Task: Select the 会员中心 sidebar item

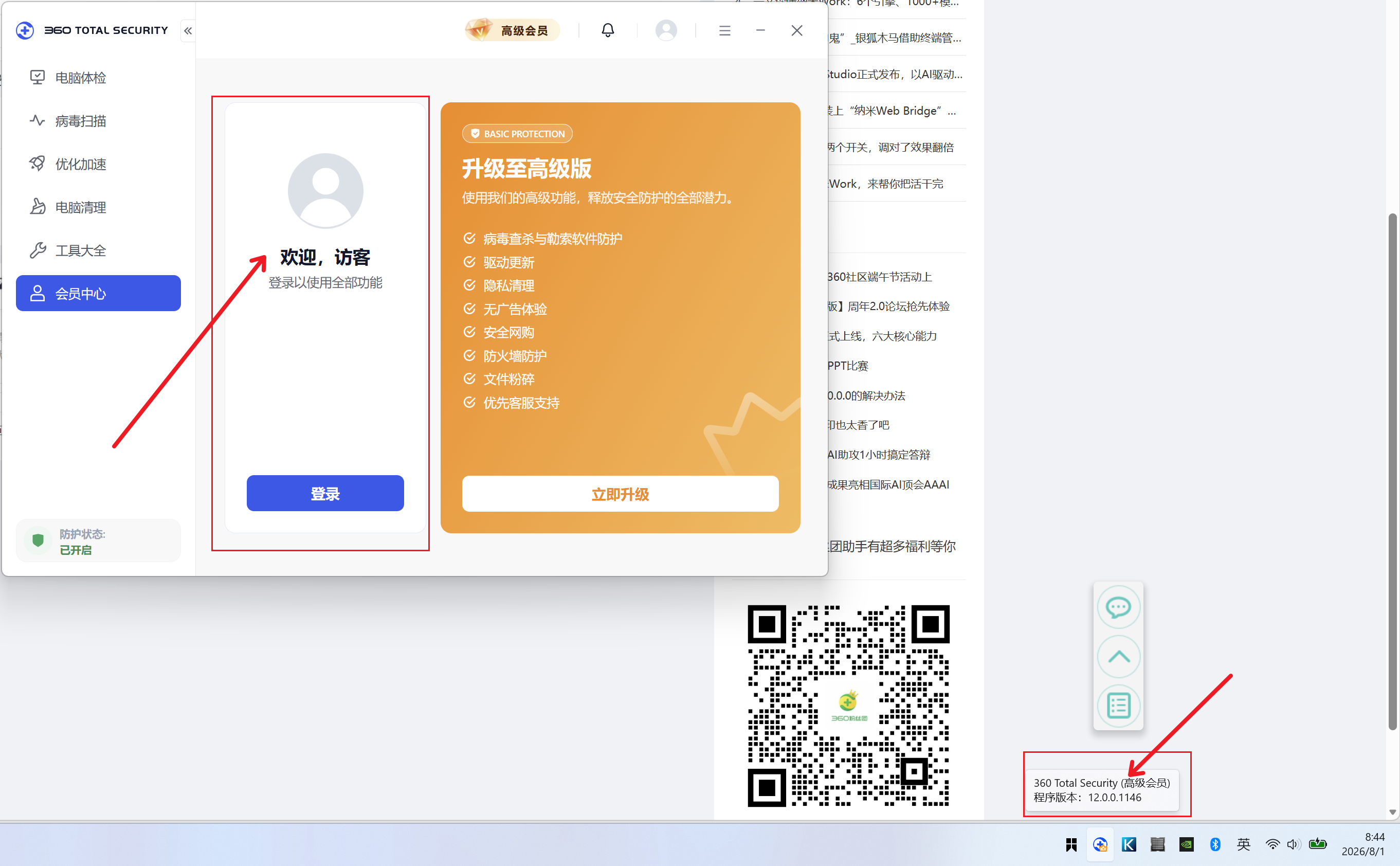Action: pos(99,293)
